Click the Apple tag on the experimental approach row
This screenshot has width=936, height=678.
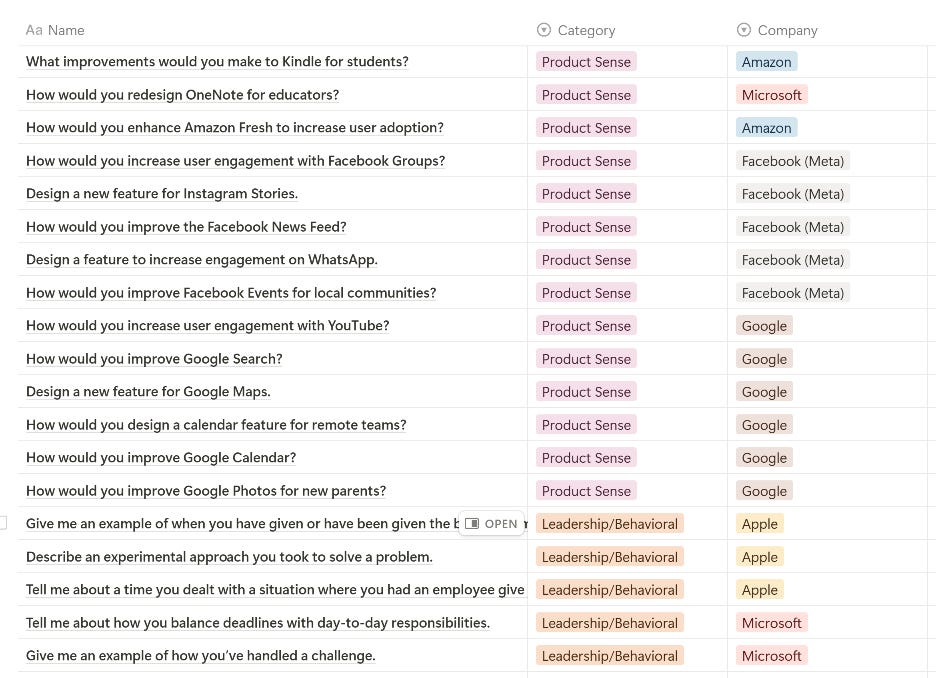pyautogui.click(x=759, y=556)
